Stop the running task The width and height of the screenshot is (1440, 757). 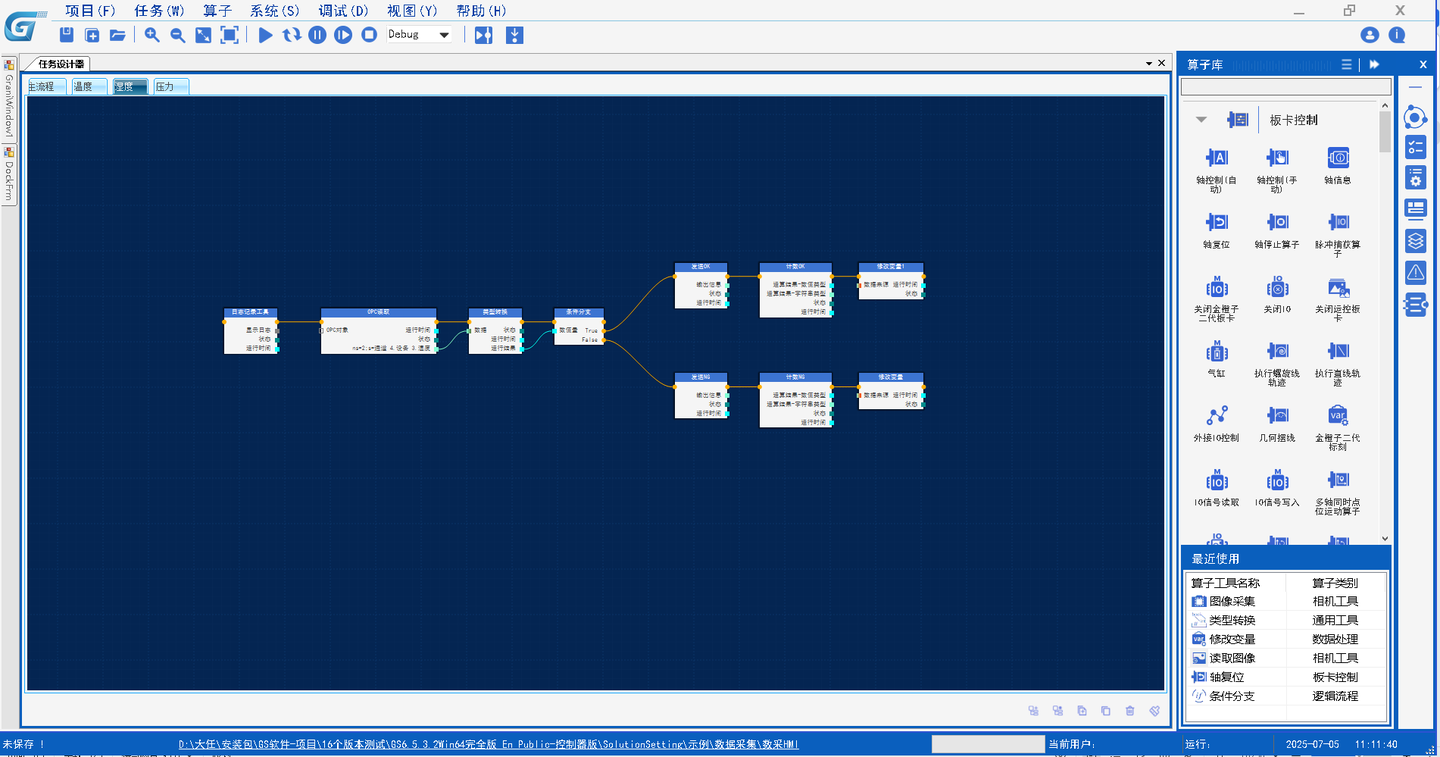point(369,35)
